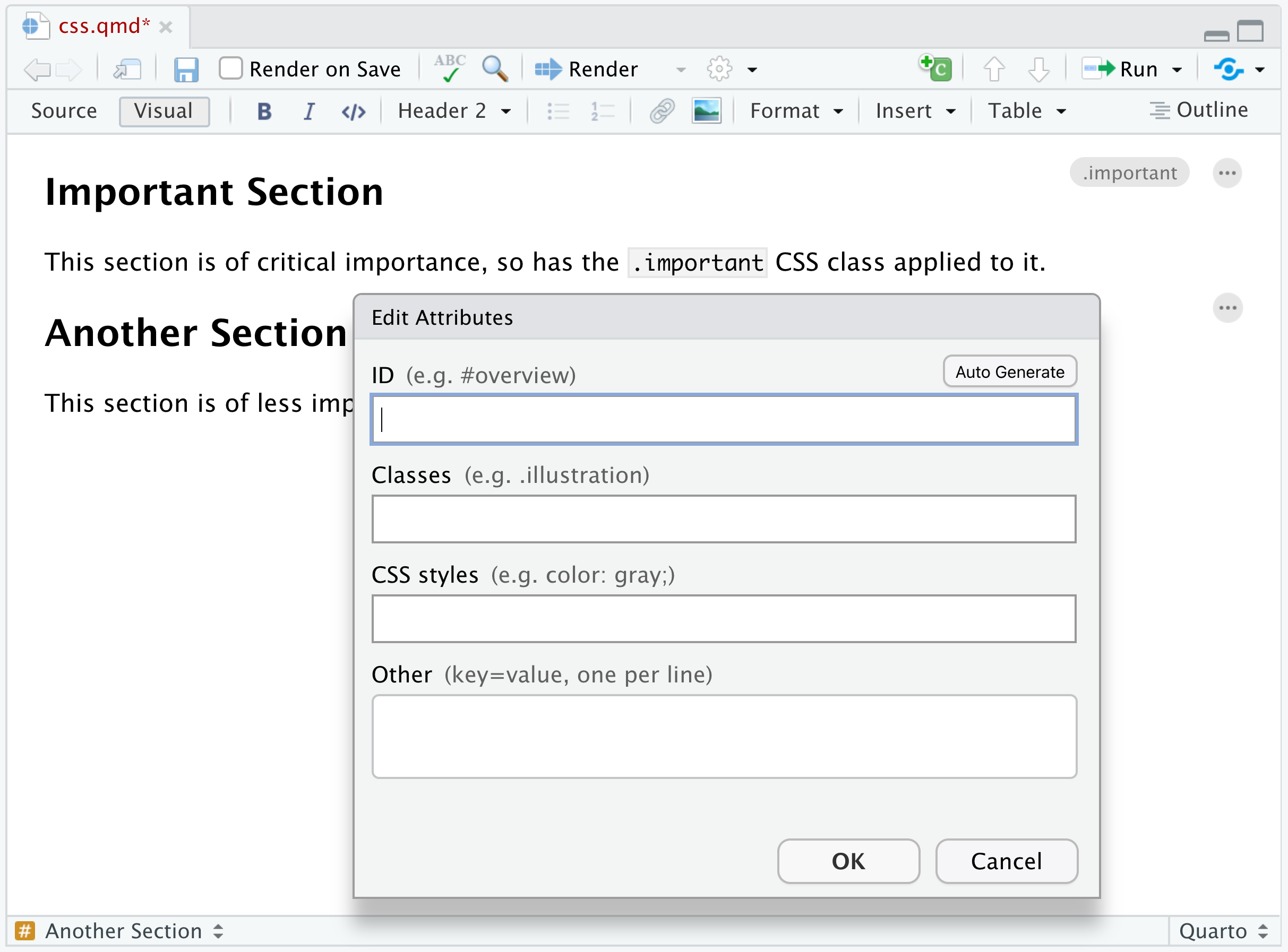The image size is (1288, 952).
Task: Click the Insert link icon
Action: 662,111
